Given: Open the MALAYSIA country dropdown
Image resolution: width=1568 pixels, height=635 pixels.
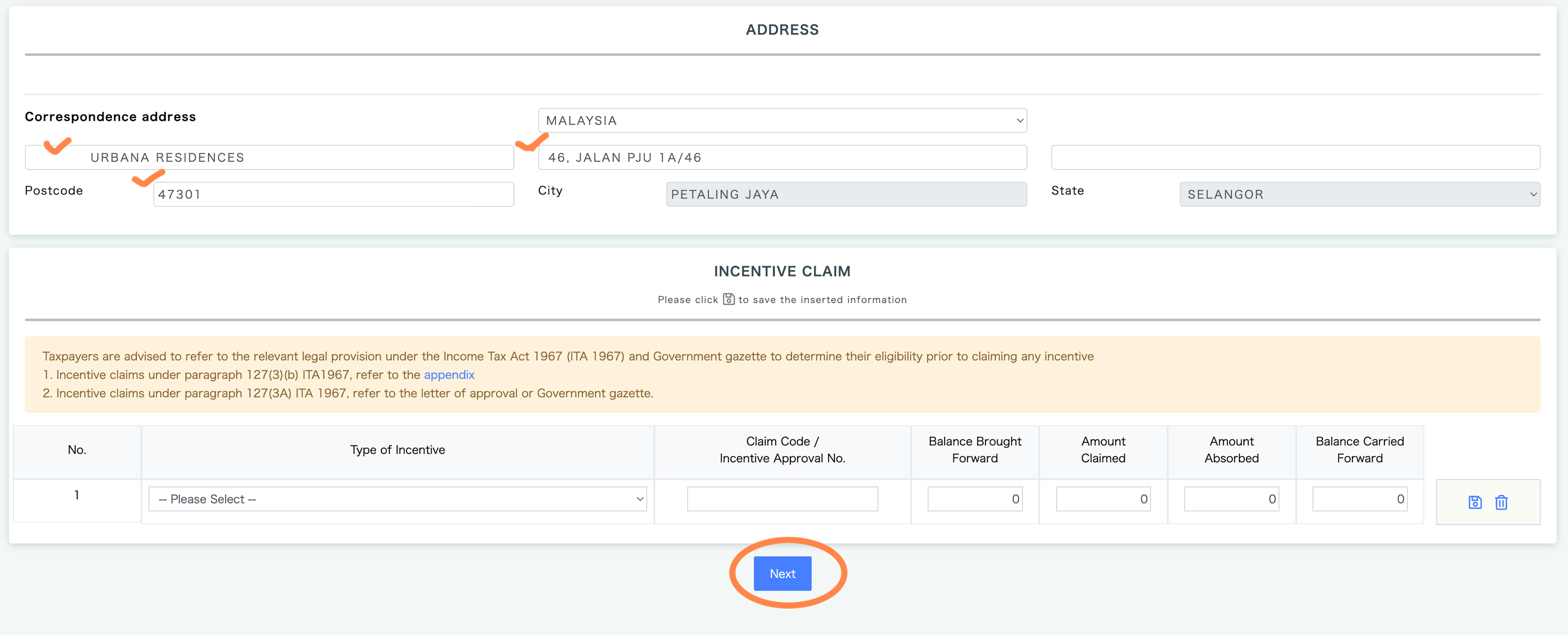Looking at the screenshot, I should pyautogui.click(x=782, y=120).
